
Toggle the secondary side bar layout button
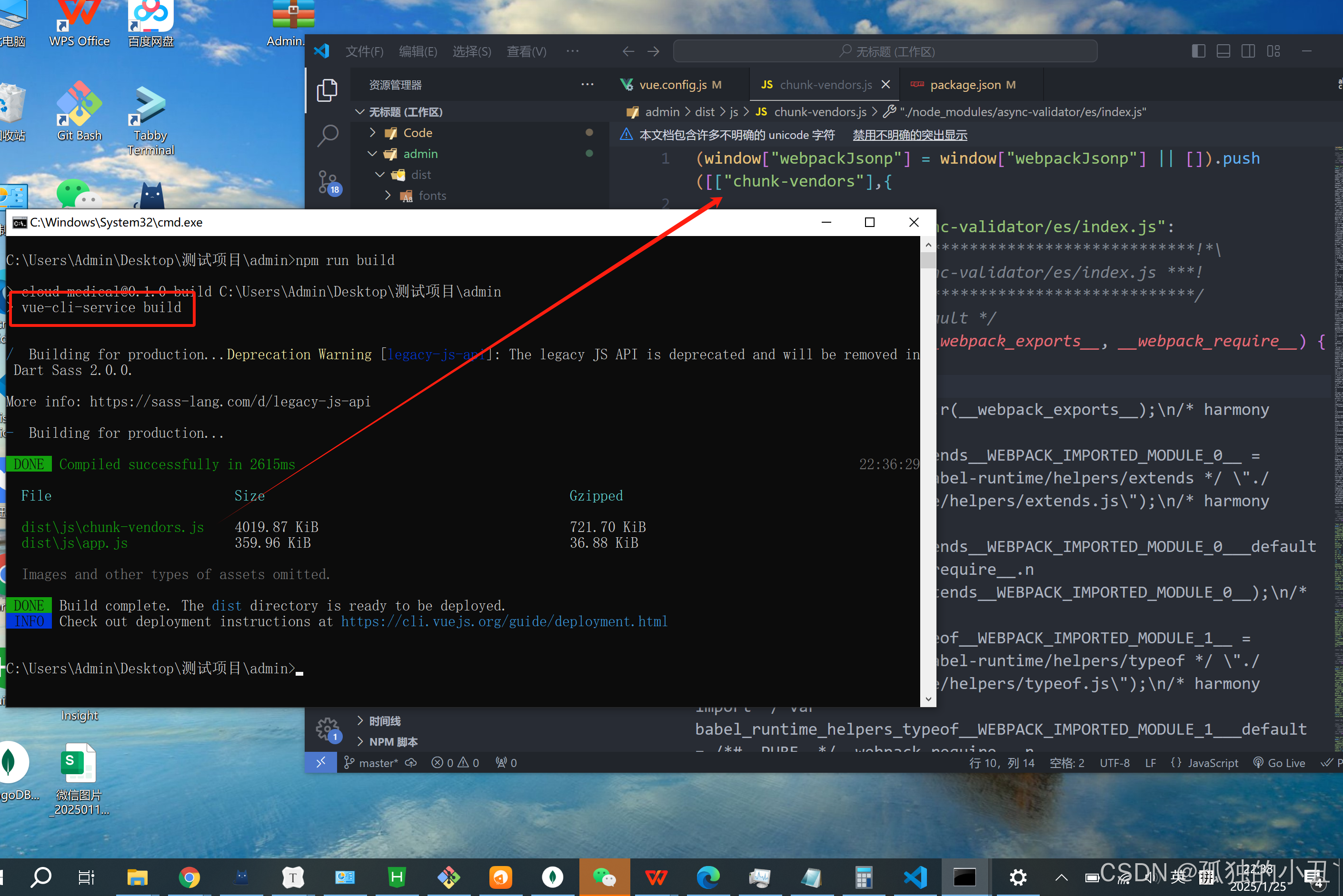pos(1248,51)
